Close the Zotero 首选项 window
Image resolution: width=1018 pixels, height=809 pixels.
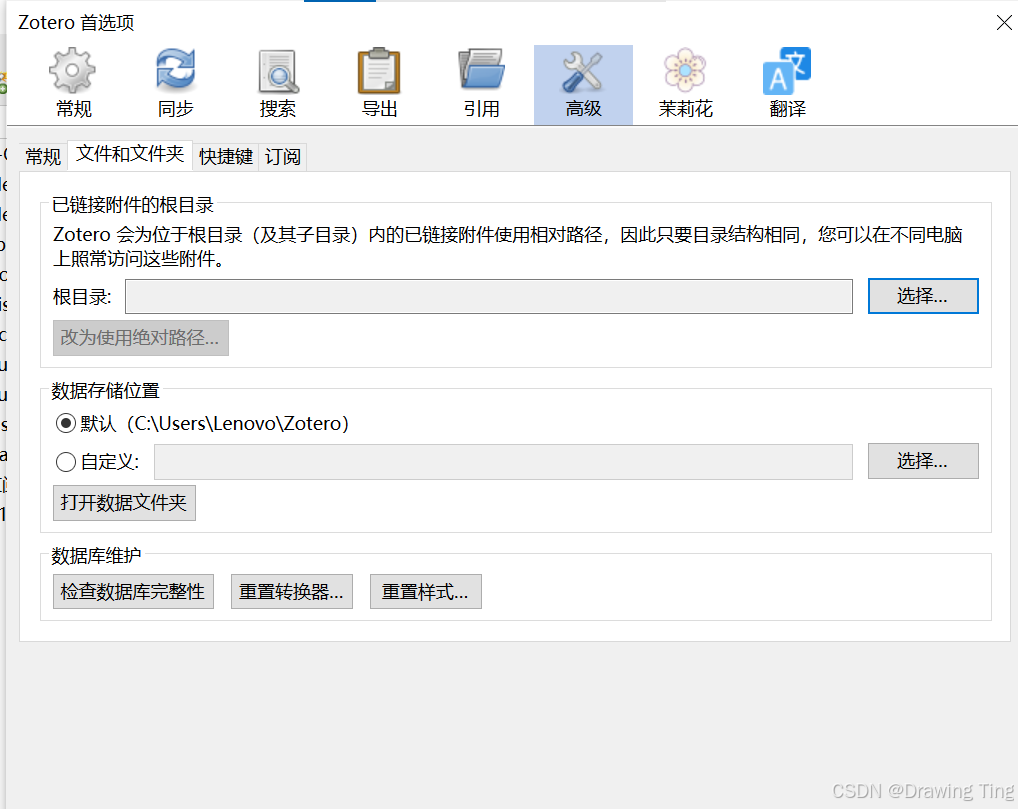pos(1003,23)
